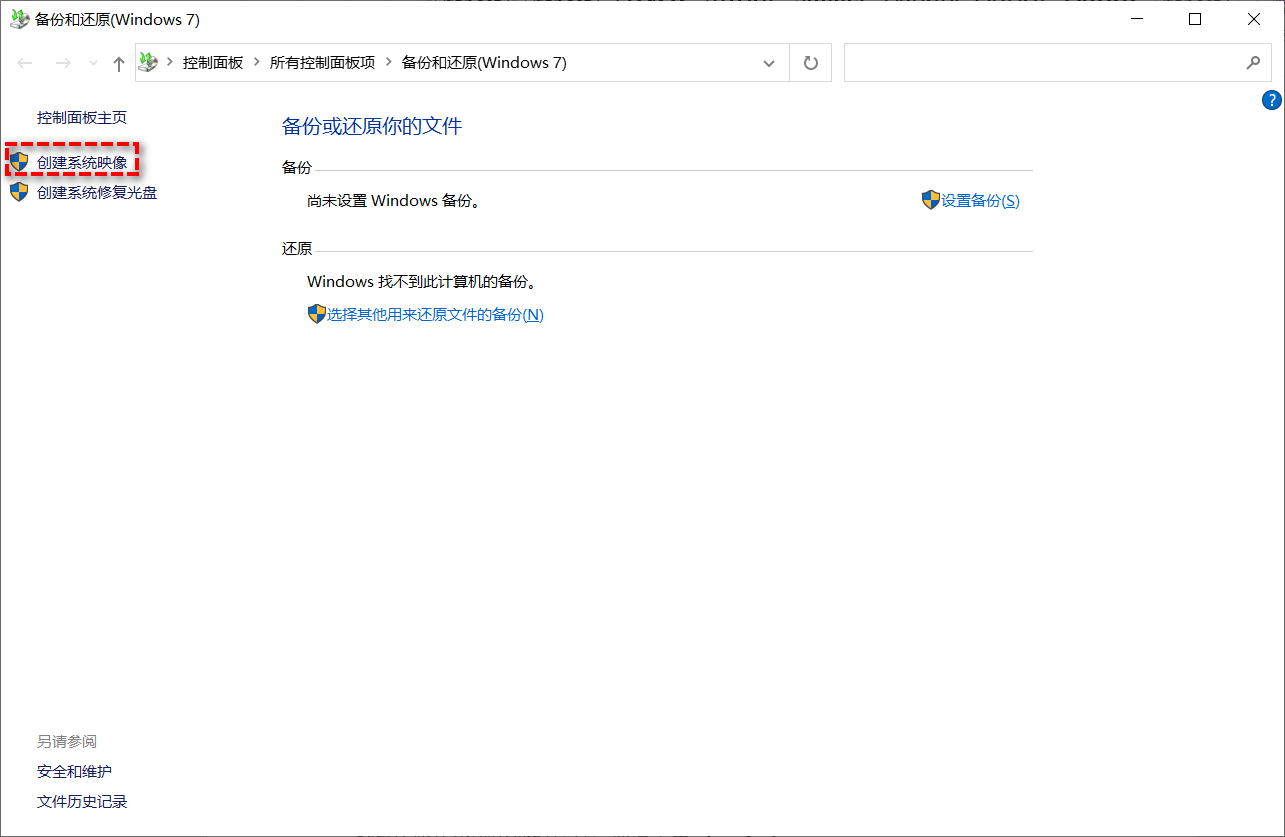Click the shield icon next to 创建系统修复光盘
The width and height of the screenshot is (1285, 837).
click(x=18, y=192)
